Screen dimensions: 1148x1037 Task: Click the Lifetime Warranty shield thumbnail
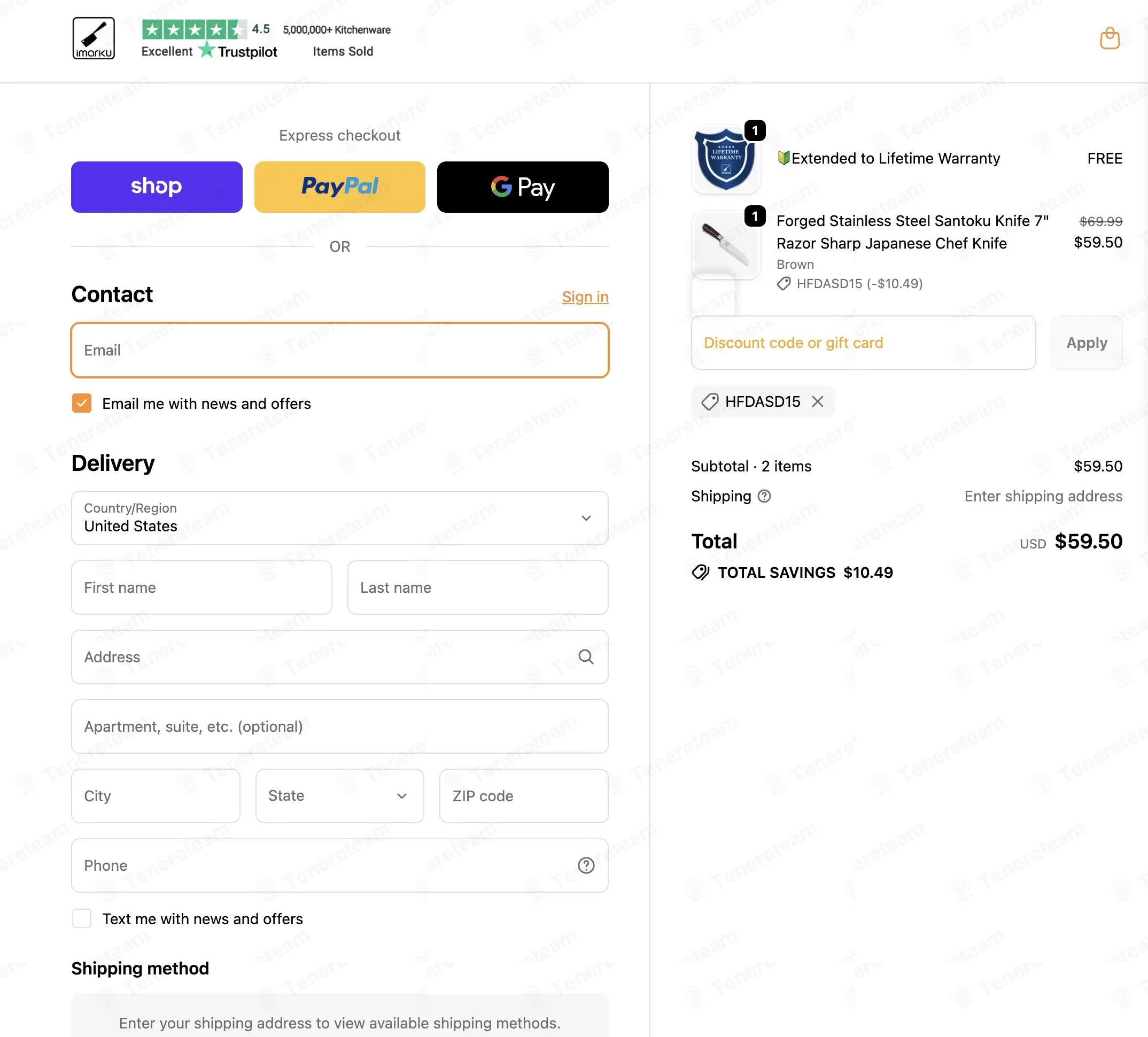coord(725,159)
